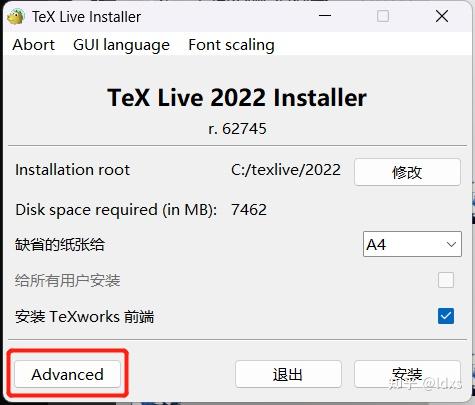Close the TeX Live Installer window
Image resolution: width=475 pixels, height=405 pixels.
(x=442, y=16)
